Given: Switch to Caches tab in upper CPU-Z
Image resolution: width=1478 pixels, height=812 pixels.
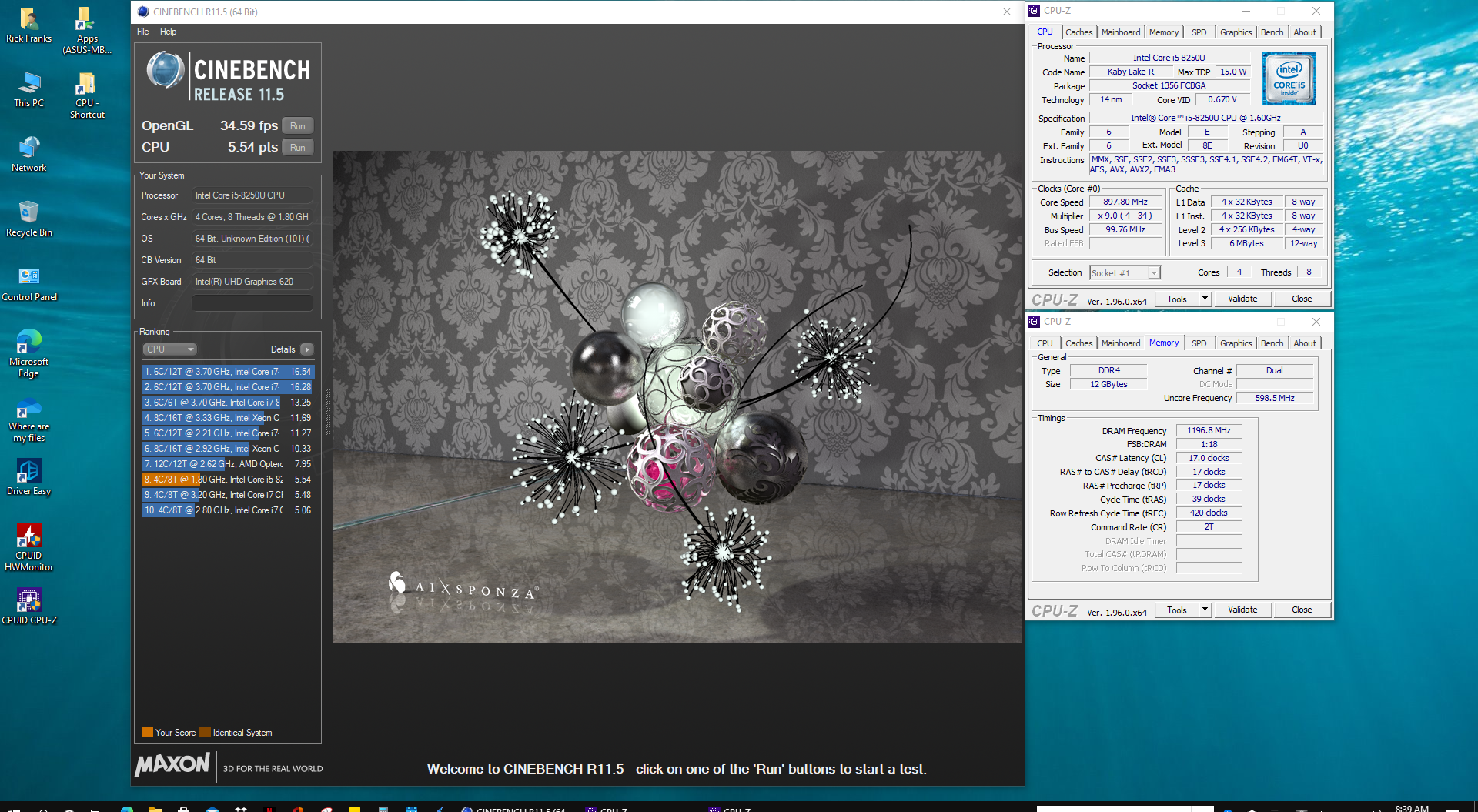Looking at the screenshot, I should point(1078,32).
